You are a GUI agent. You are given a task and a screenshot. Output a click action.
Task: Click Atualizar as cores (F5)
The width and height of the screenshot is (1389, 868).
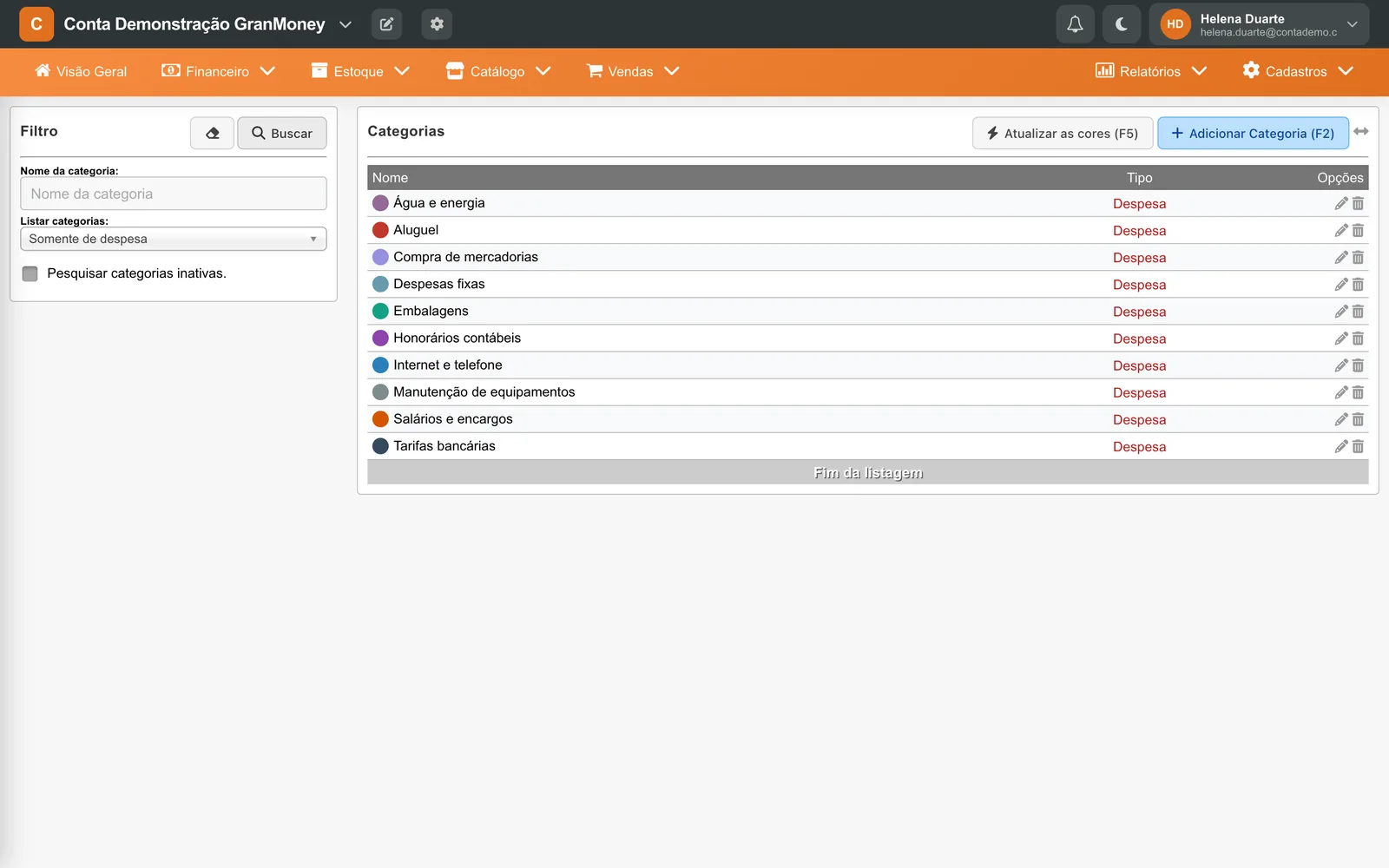(1063, 134)
